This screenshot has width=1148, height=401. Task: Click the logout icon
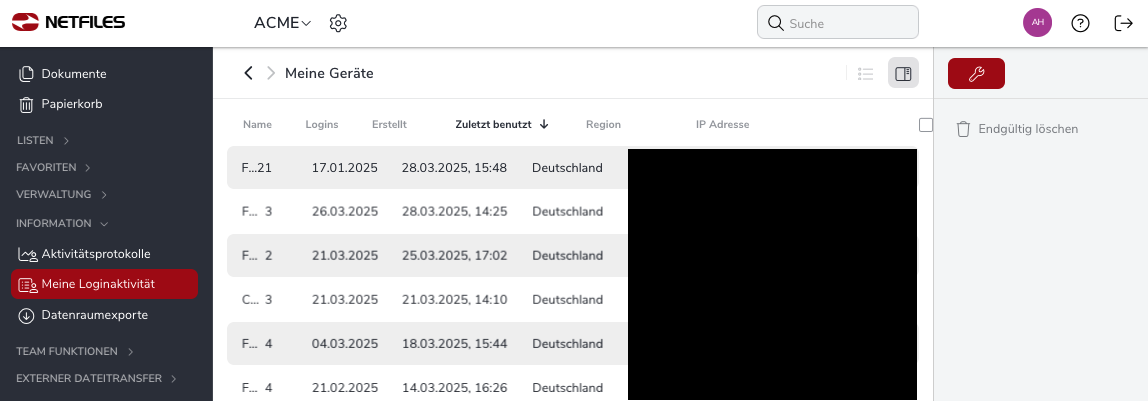tap(1123, 23)
